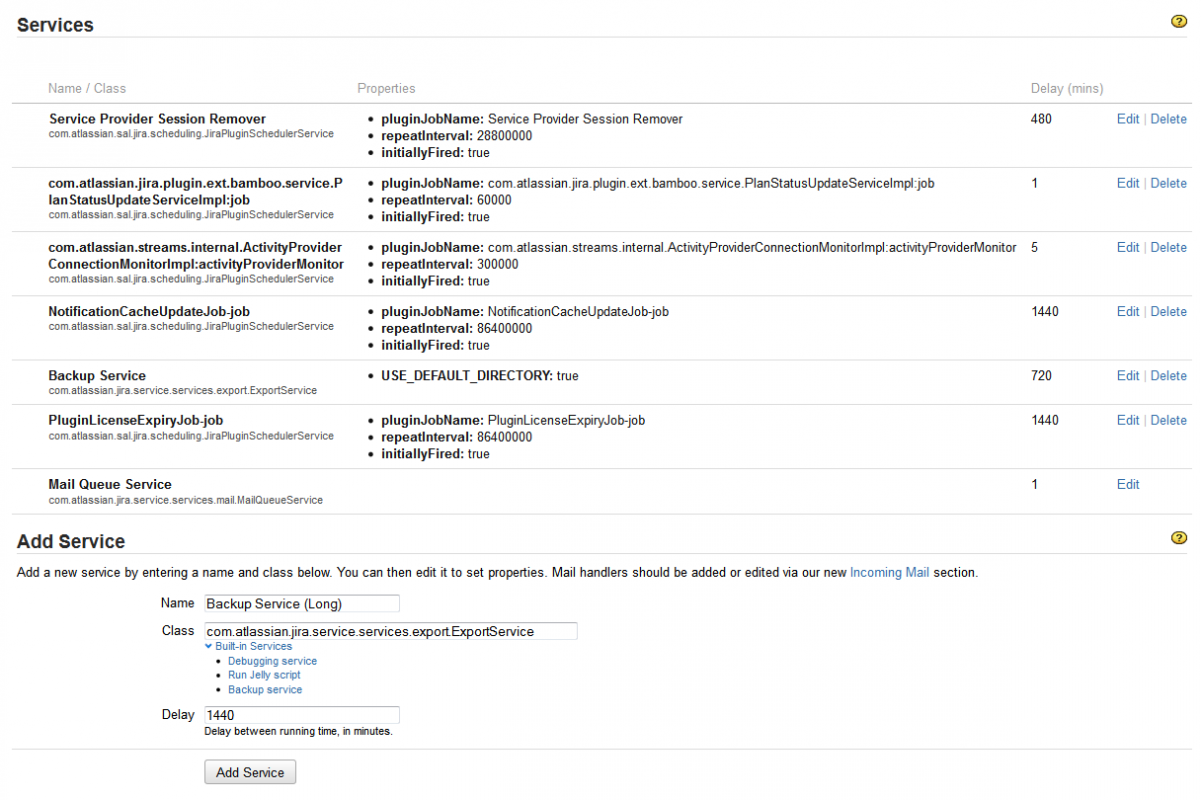The width and height of the screenshot is (1201, 800).
Task: Focus the service Name input field
Action: point(301,603)
